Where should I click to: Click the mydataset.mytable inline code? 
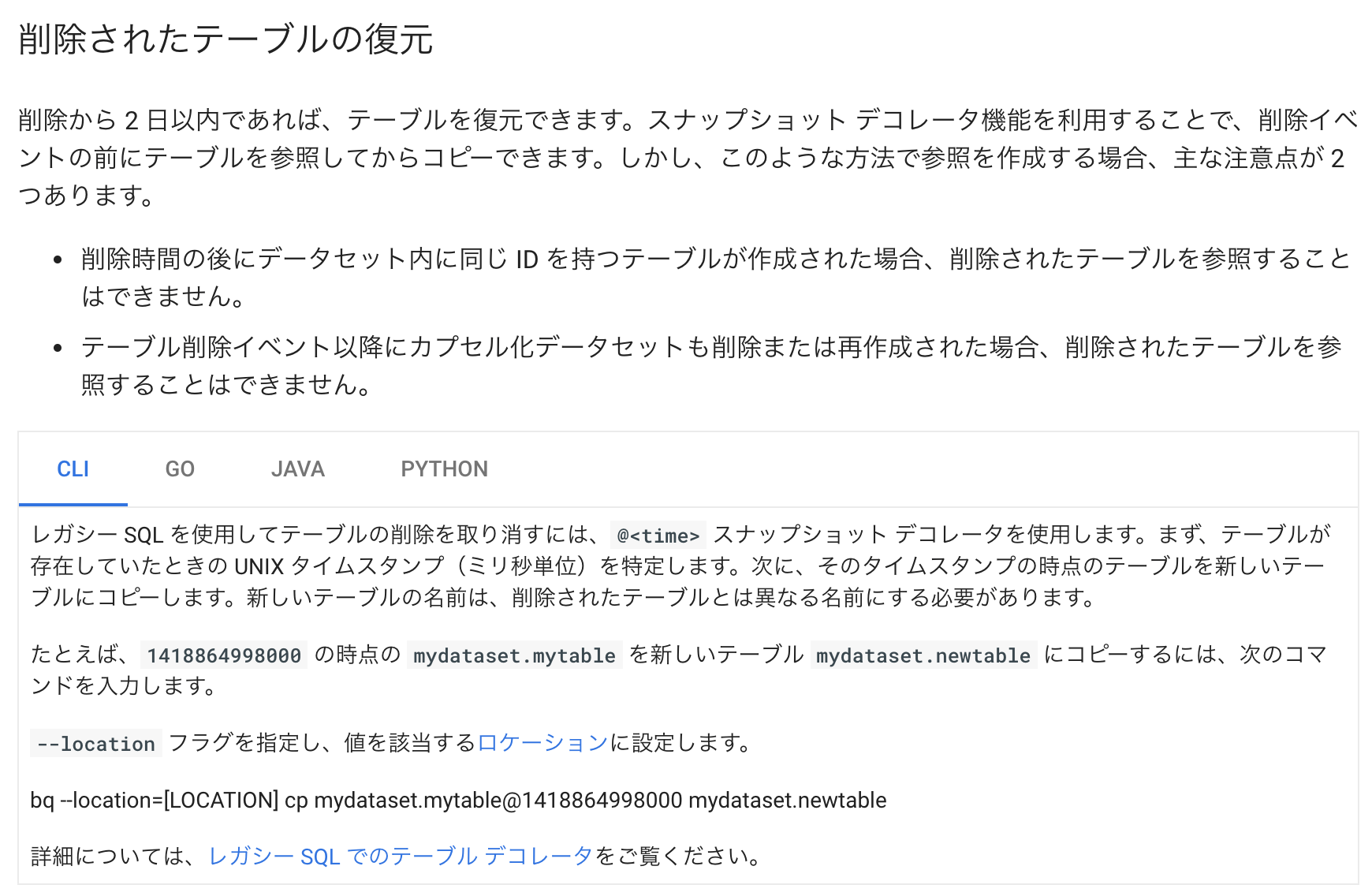pyautogui.click(x=514, y=655)
